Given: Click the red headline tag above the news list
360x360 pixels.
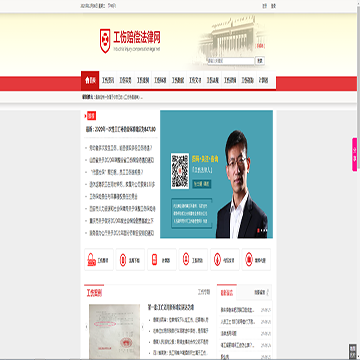Looking at the screenshot, I should point(91,116).
